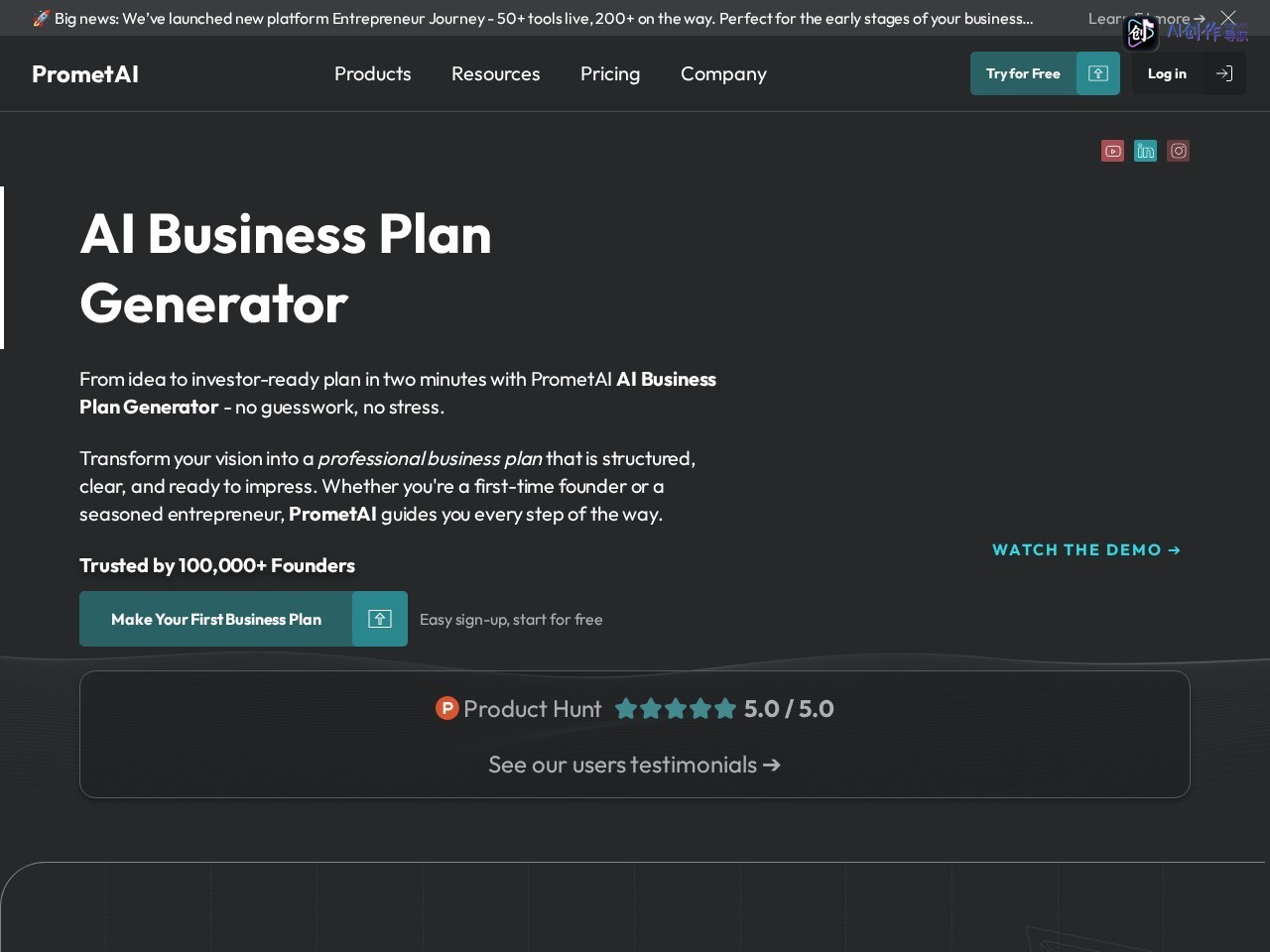
Task: Go to the PrometAI home logo
Action: click(85, 74)
